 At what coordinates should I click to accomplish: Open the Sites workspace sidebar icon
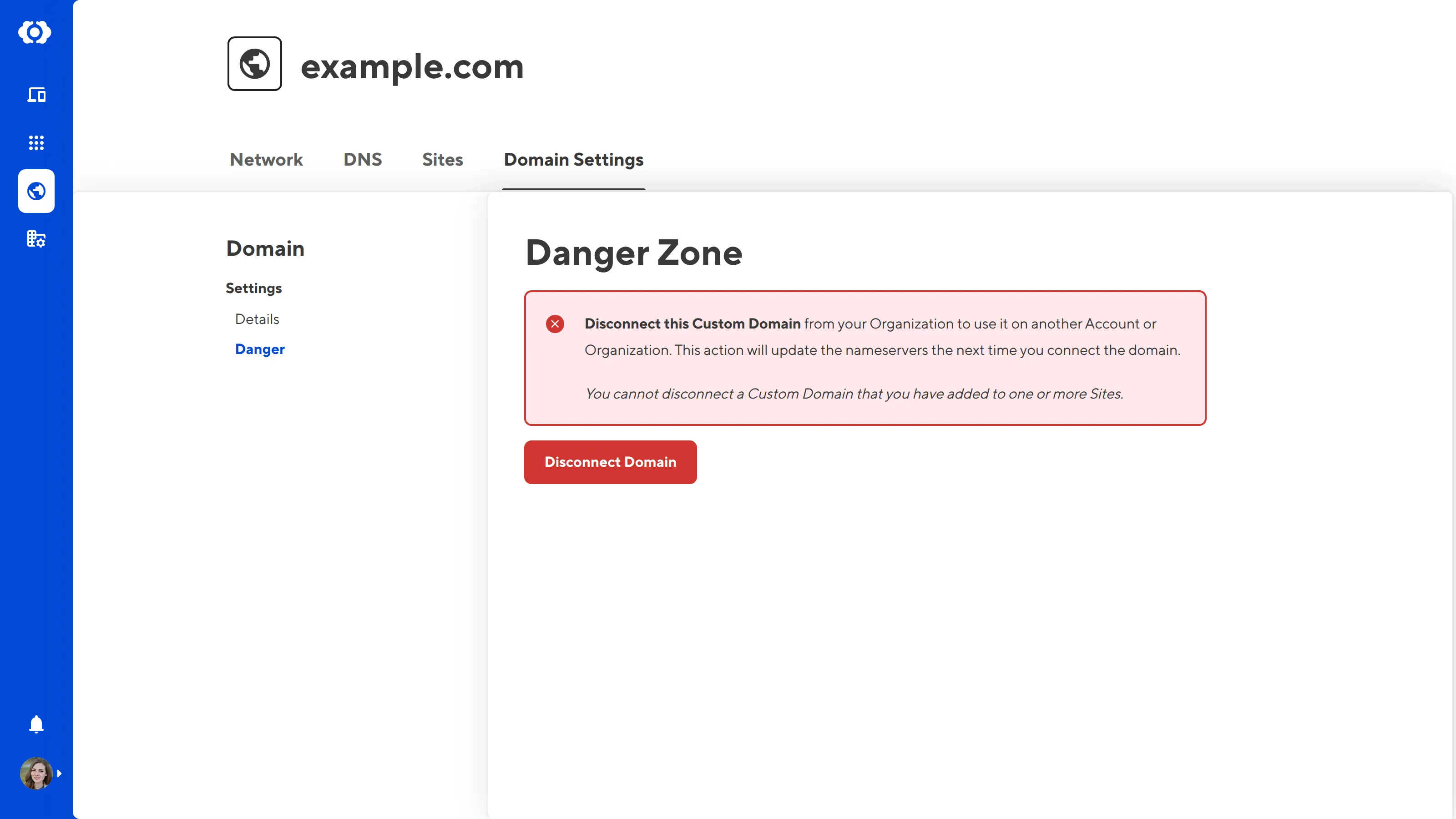[x=36, y=94]
